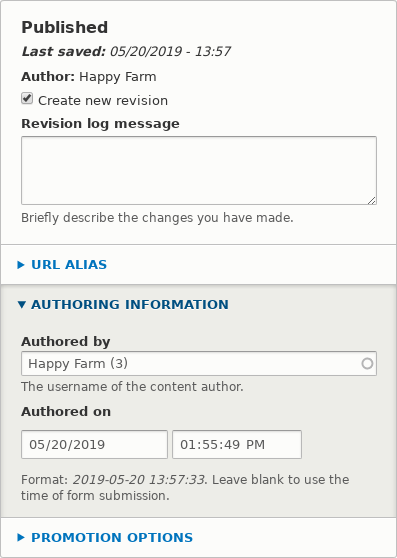Select the year 2019 in date field

pos(89,444)
